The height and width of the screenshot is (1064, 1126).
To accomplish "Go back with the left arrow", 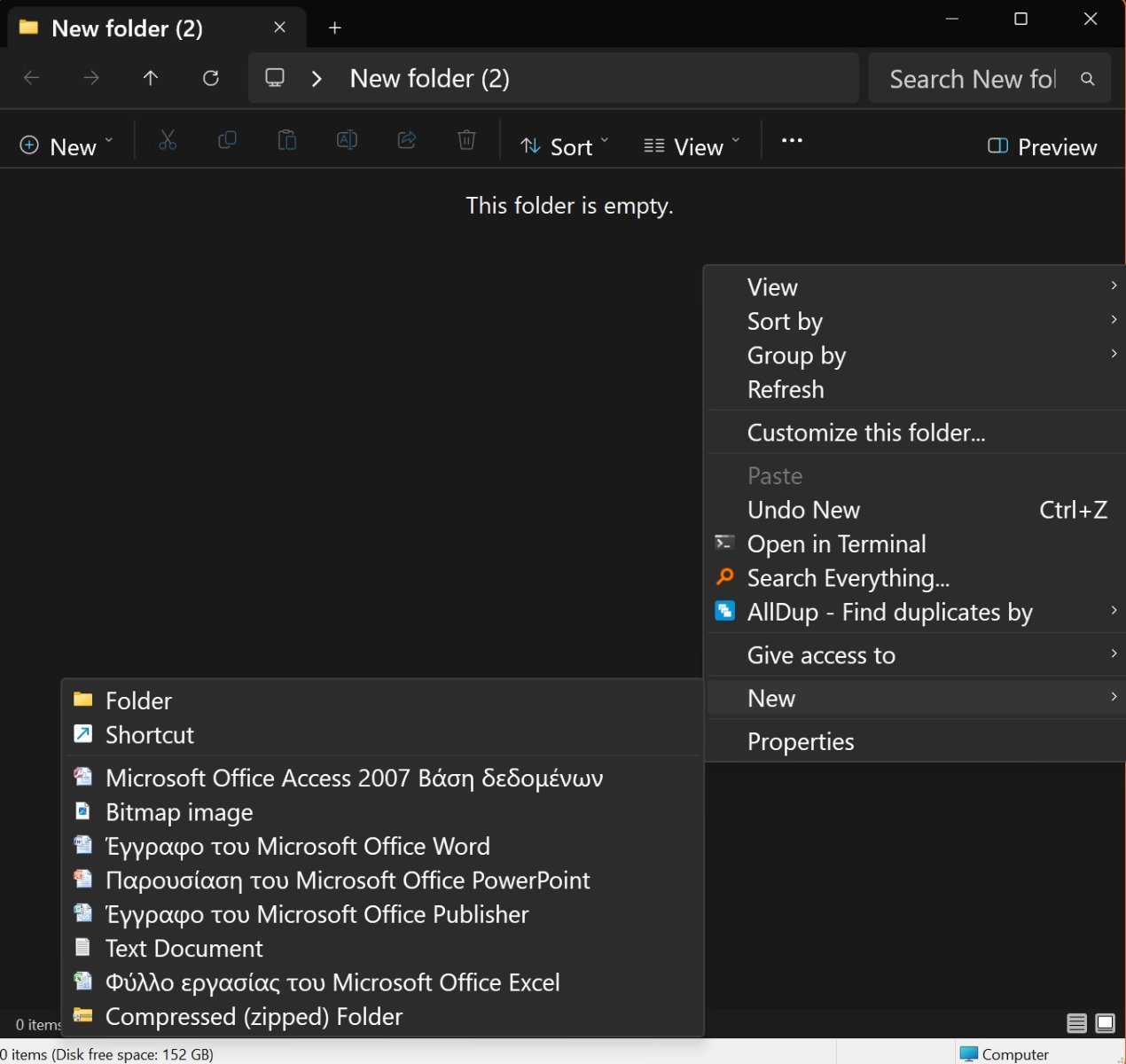I will tap(32, 78).
